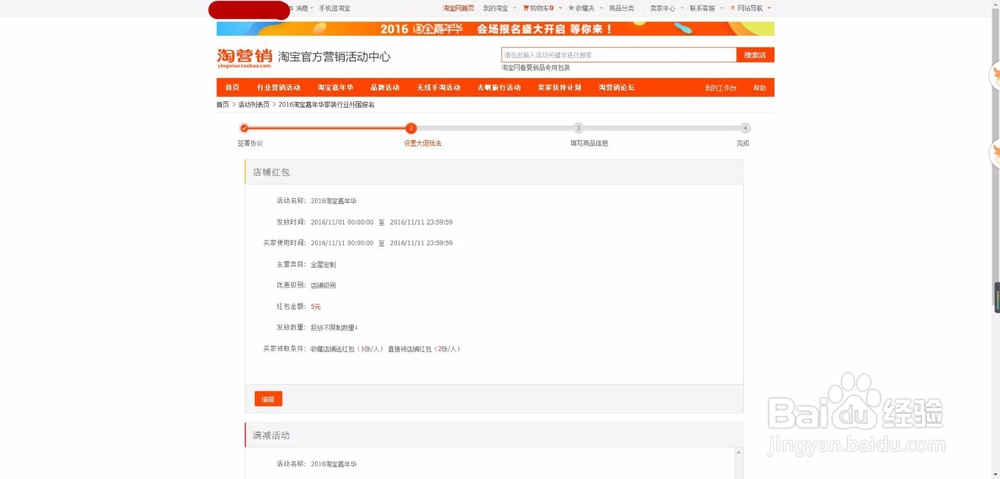Click the 网站导航 list icon
Screen dimensions: 1000x479
(733, 8)
